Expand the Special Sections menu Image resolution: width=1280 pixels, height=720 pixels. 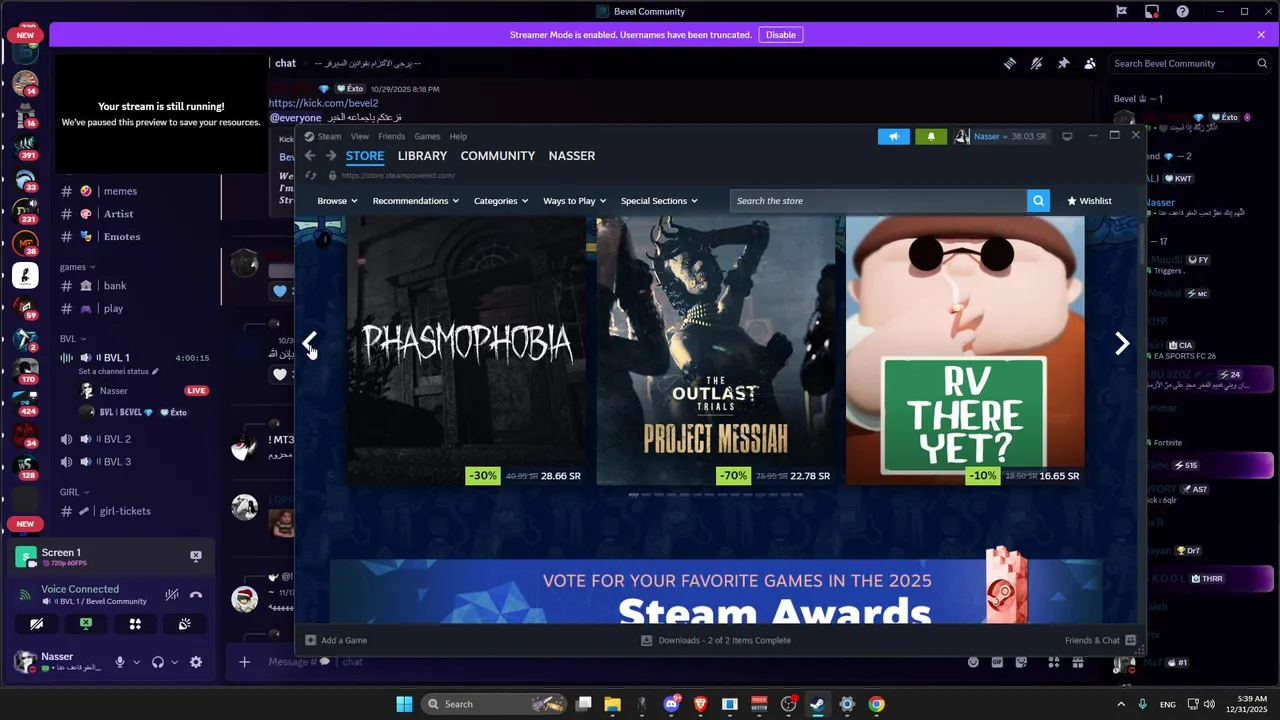click(x=659, y=201)
